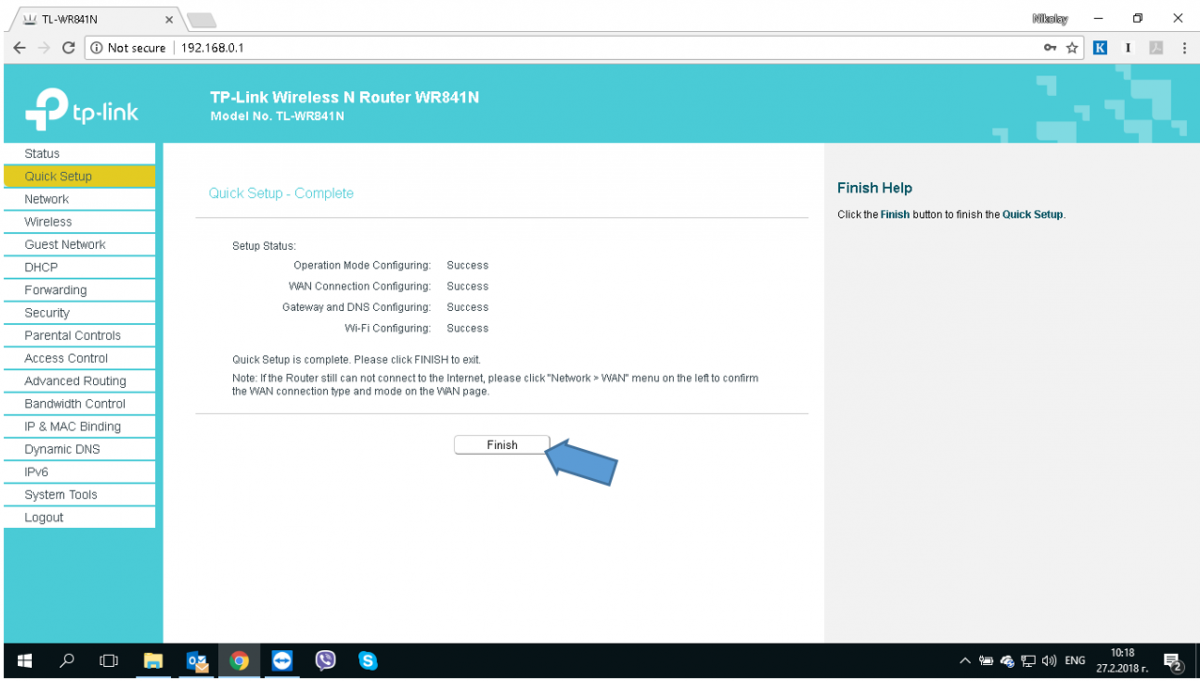The height and width of the screenshot is (681, 1200).
Task: Open the Action Center notifications
Action: click(1174, 661)
